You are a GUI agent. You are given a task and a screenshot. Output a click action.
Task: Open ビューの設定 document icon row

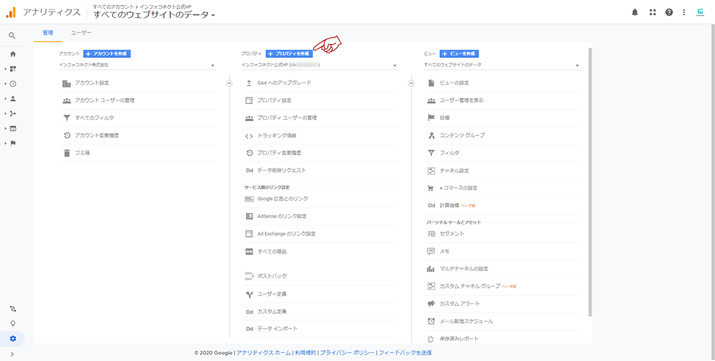point(502,83)
